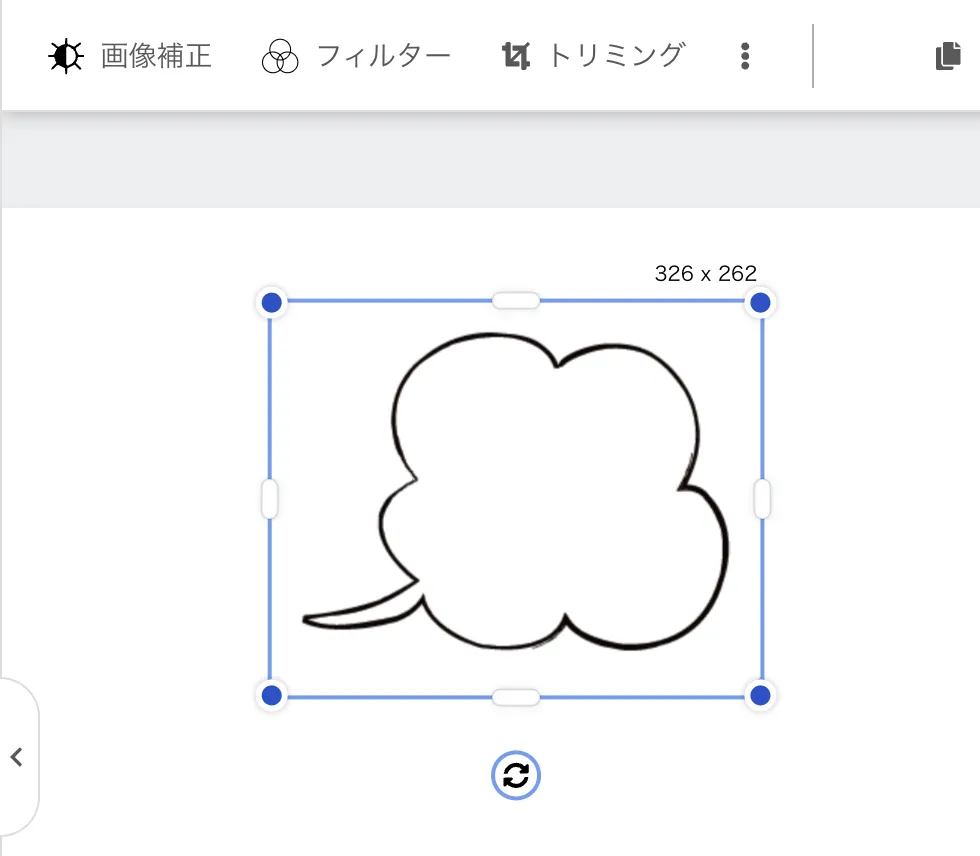Click the top-left blue corner handle
The width and height of the screenshot is (980, 856).
pyautogui.click(x=271, y=302)
